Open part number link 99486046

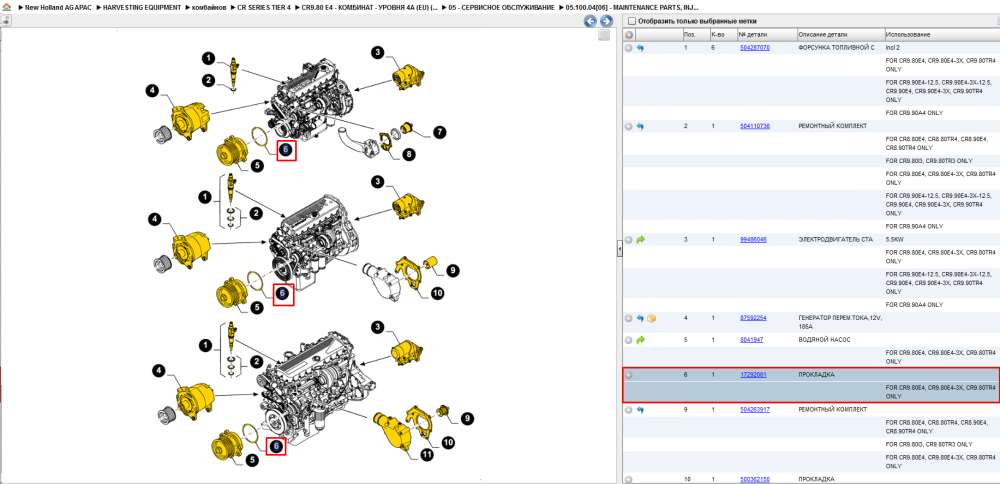(753, 240)
